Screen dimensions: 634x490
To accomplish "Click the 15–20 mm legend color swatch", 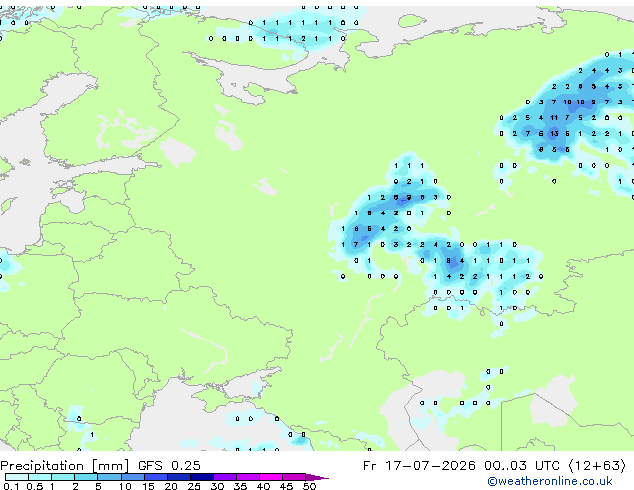I will [155, 477].
